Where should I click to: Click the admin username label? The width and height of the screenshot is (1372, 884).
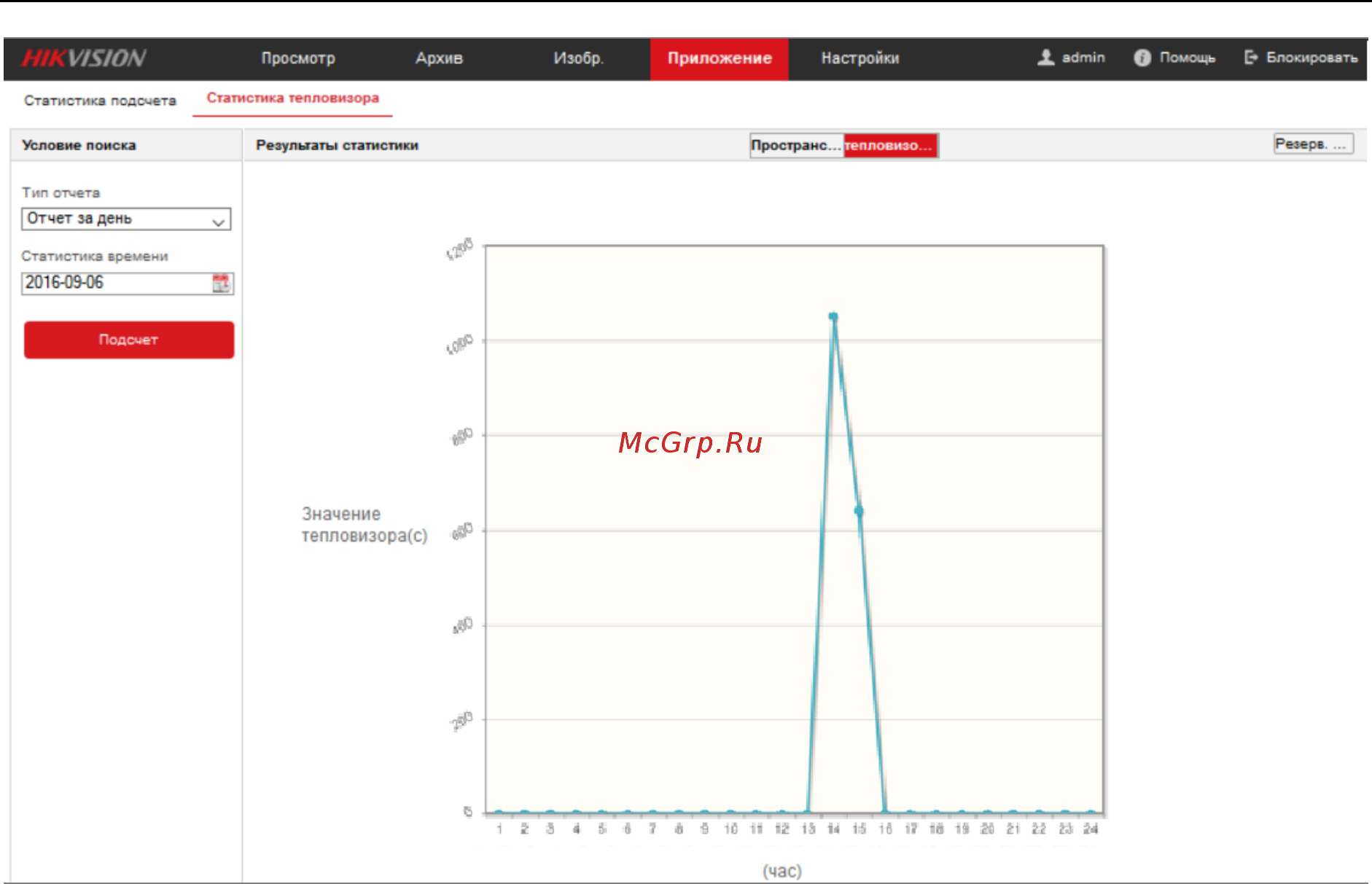point(1083,57)
